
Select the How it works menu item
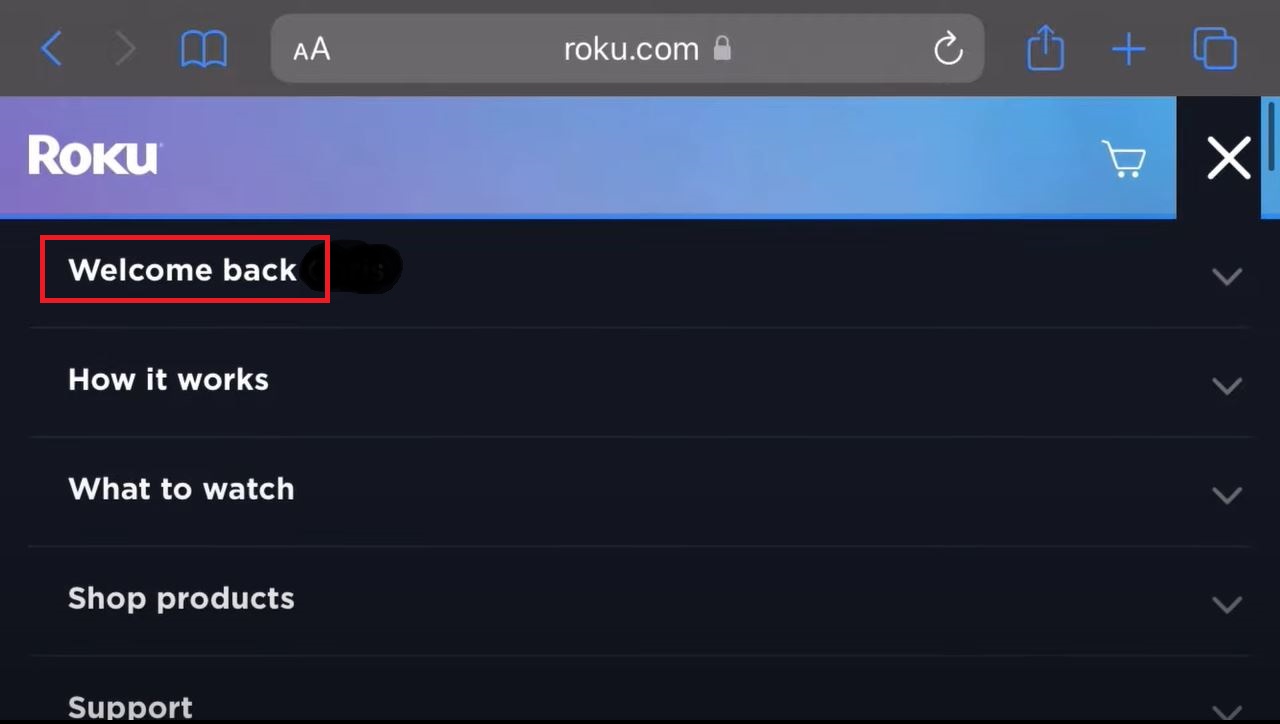(168, 380)
